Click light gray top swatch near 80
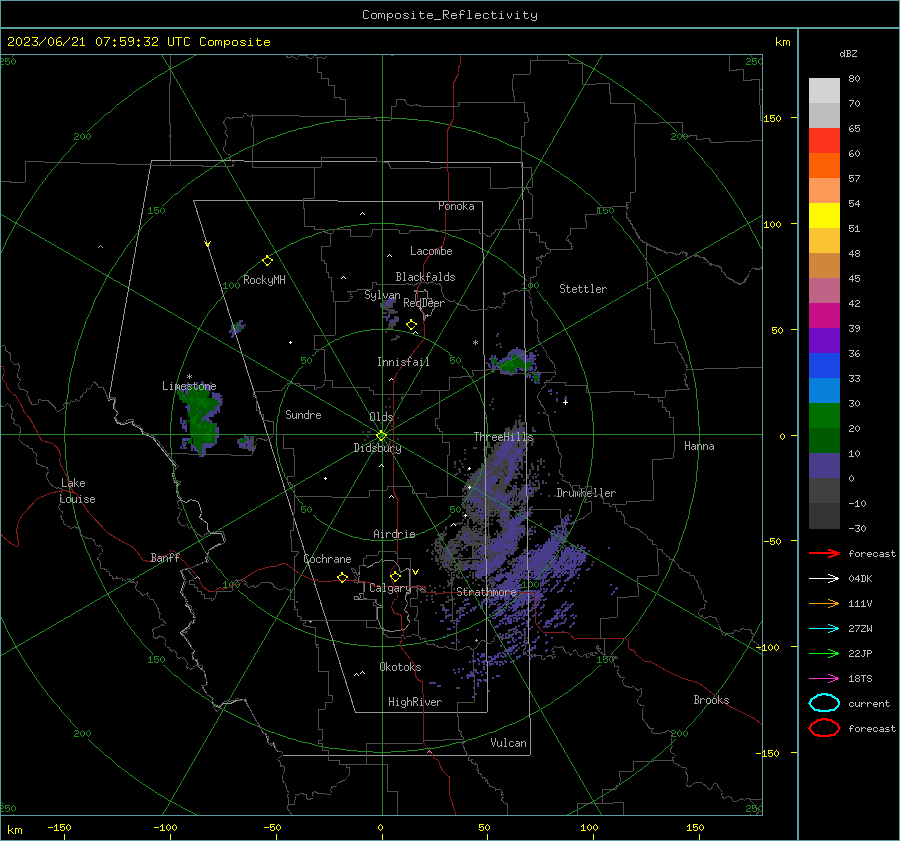 point(824,90)
